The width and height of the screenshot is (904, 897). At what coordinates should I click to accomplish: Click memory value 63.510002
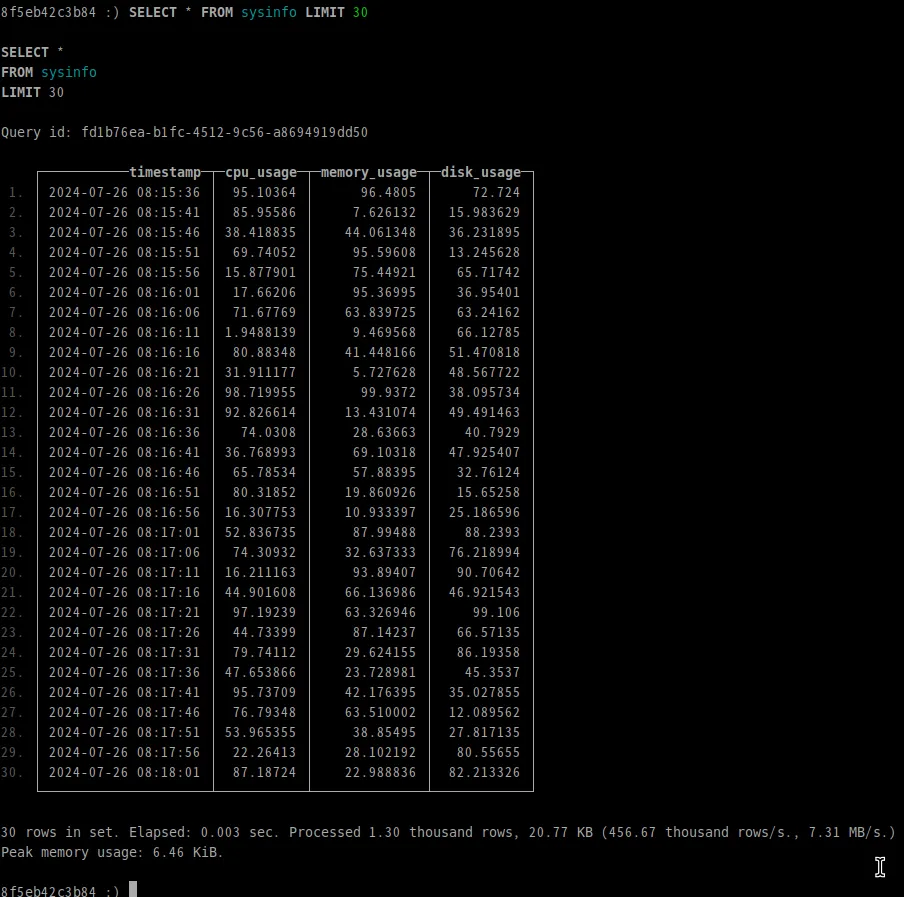(x=380, y=712)
